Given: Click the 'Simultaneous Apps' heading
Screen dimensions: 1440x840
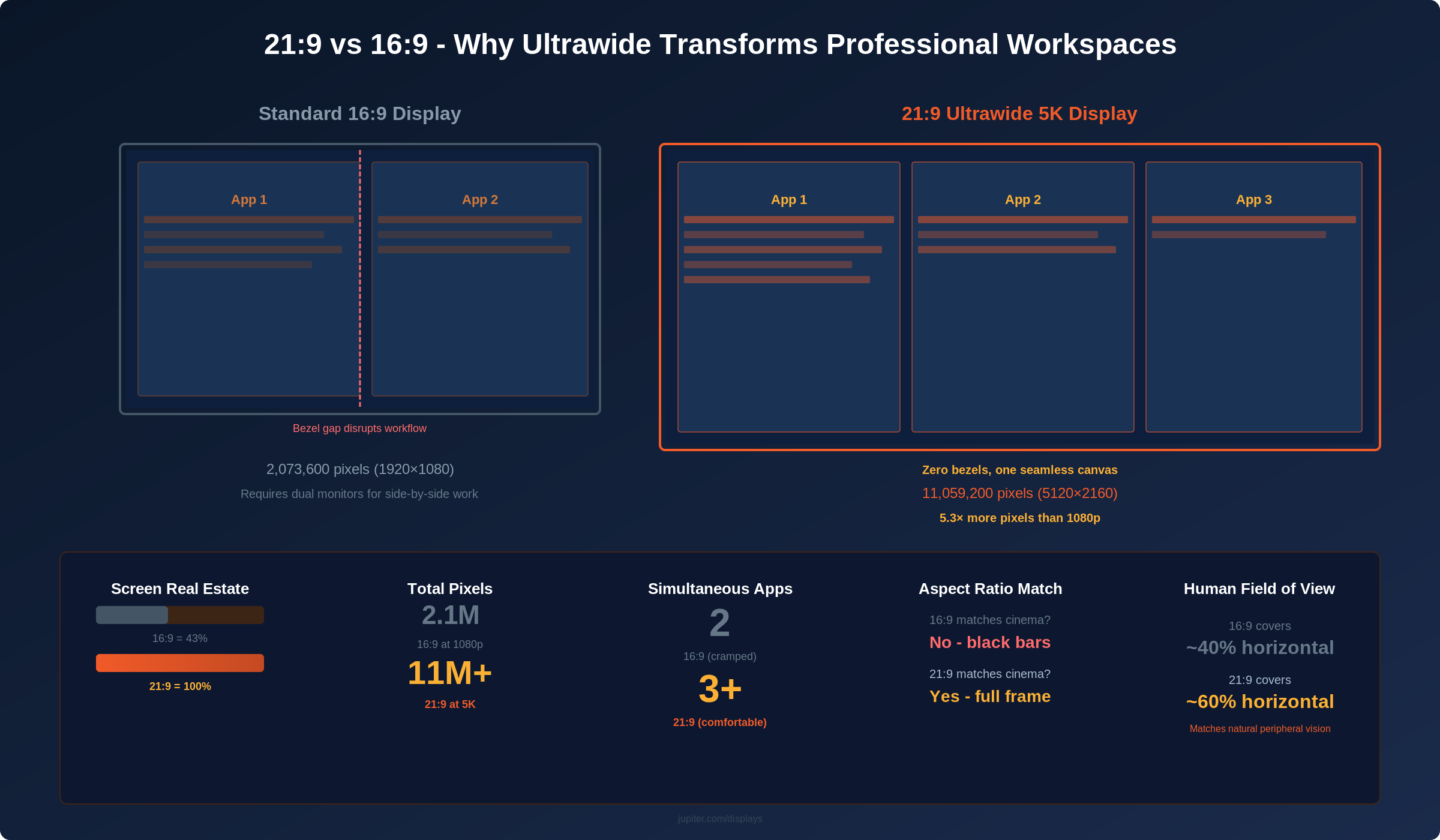Looking at the screenshot, I should tap(720, 589).
